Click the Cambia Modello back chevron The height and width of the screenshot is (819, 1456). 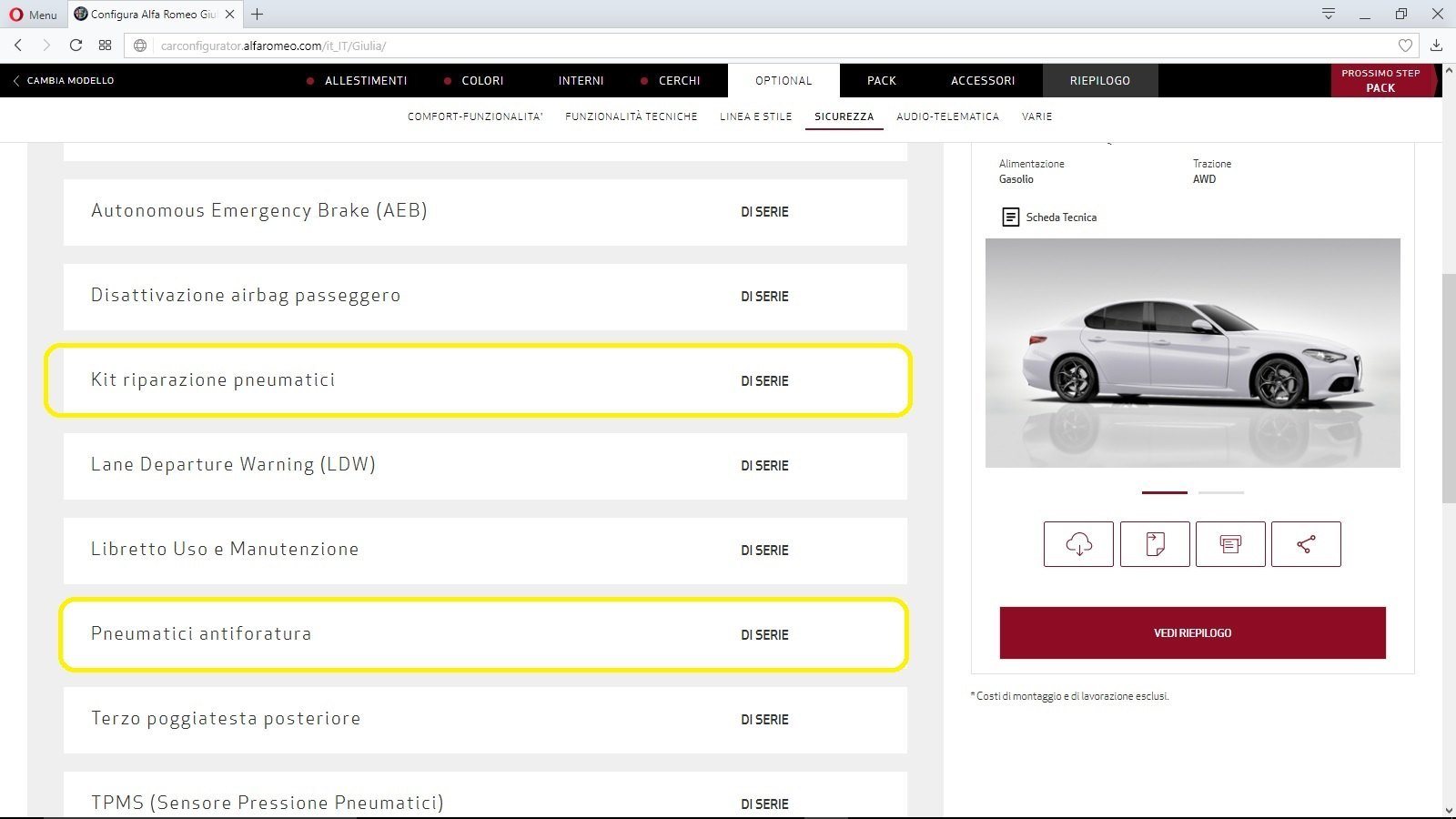[x=15, y=81]
